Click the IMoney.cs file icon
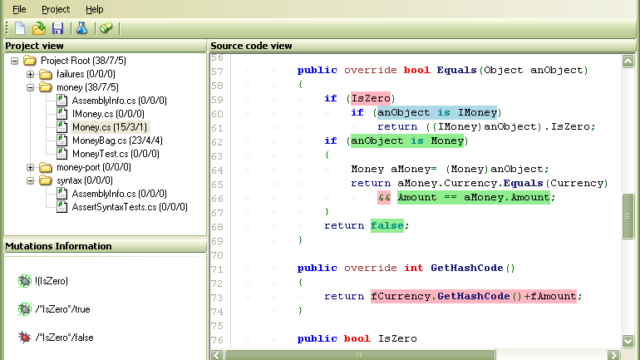This screenshot has width=640, height=360. click(62, 114)
